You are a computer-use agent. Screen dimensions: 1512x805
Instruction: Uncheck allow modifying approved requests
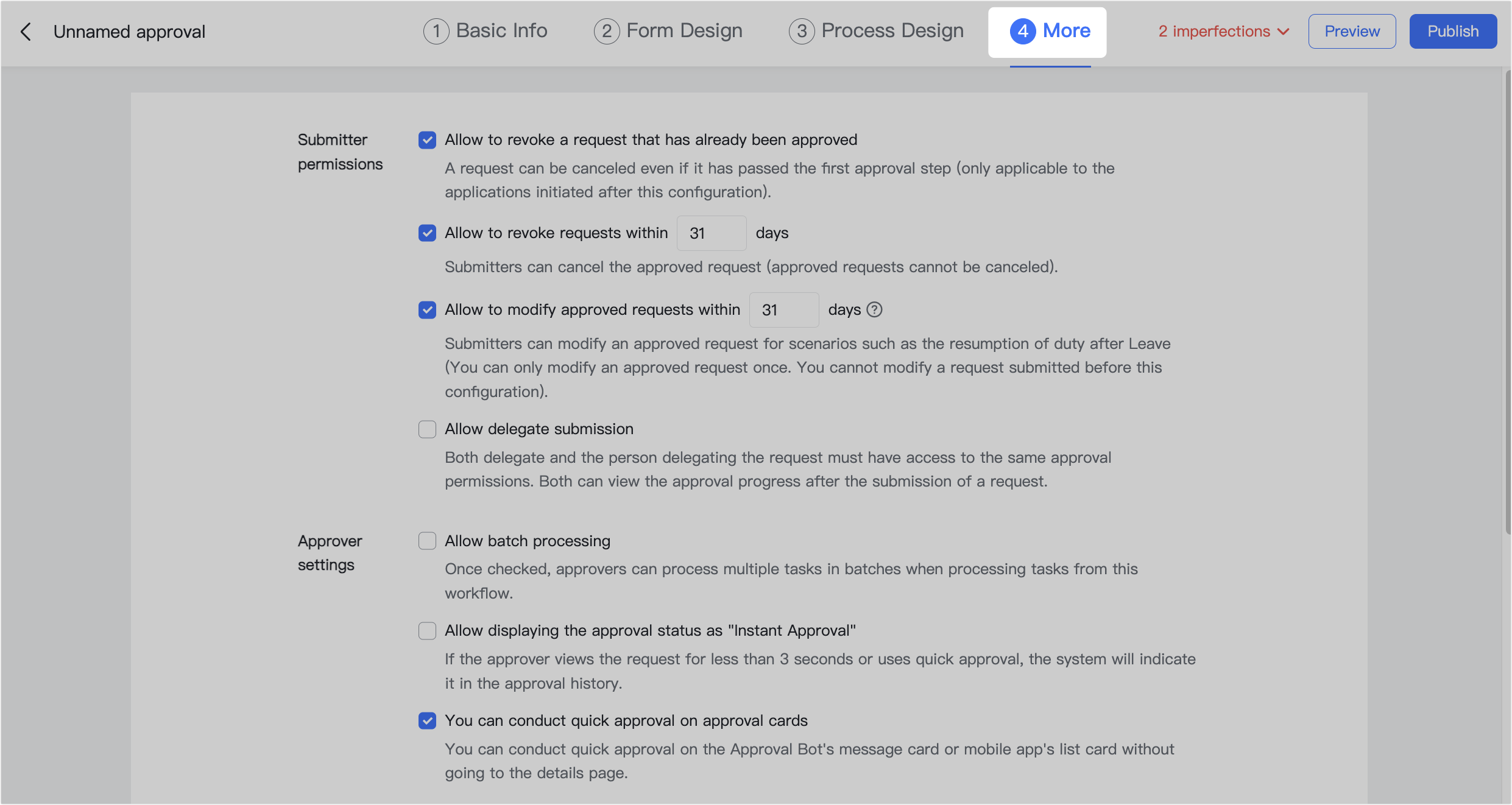tap(427, 309)
